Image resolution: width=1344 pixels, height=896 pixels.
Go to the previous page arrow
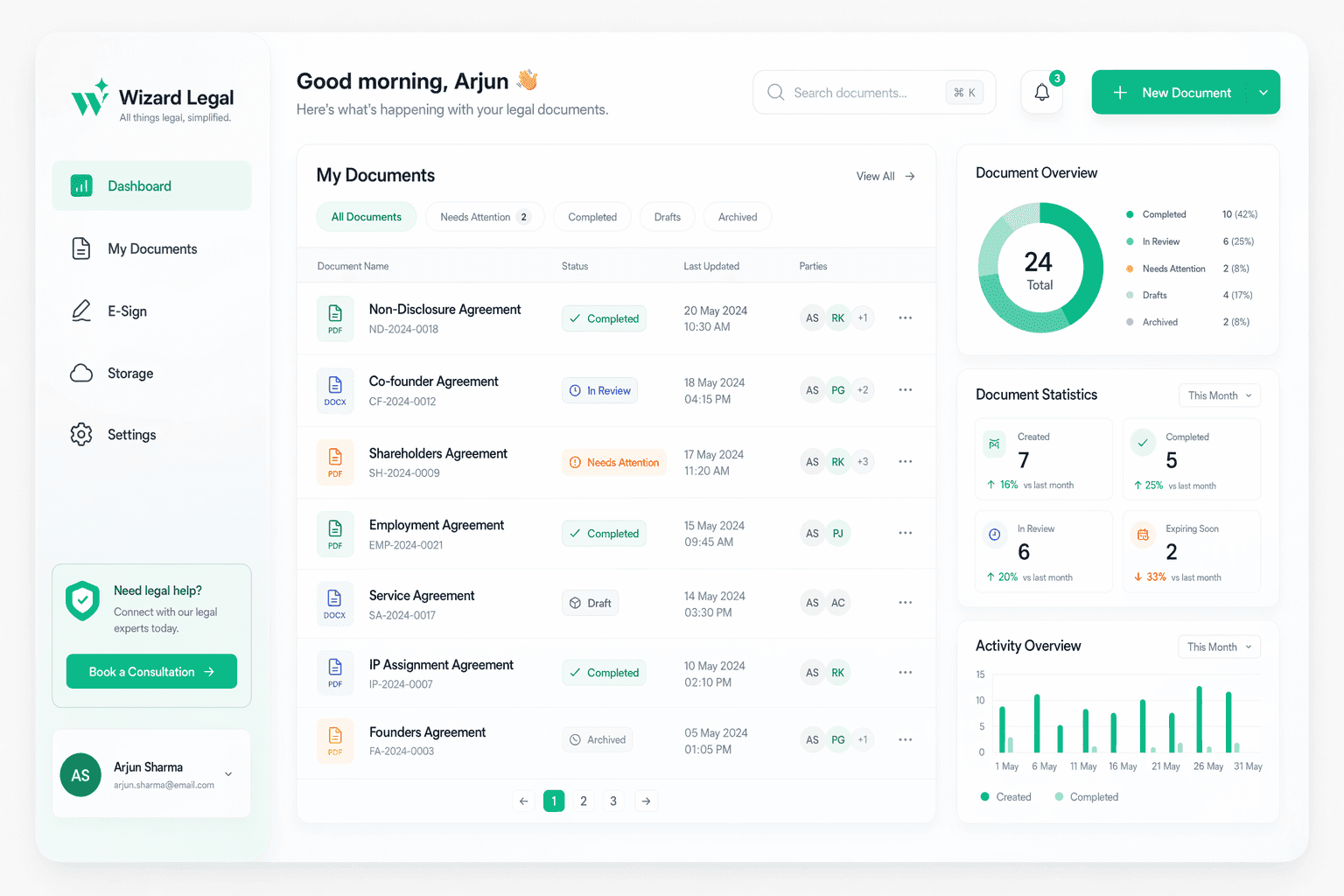point(524,801)
